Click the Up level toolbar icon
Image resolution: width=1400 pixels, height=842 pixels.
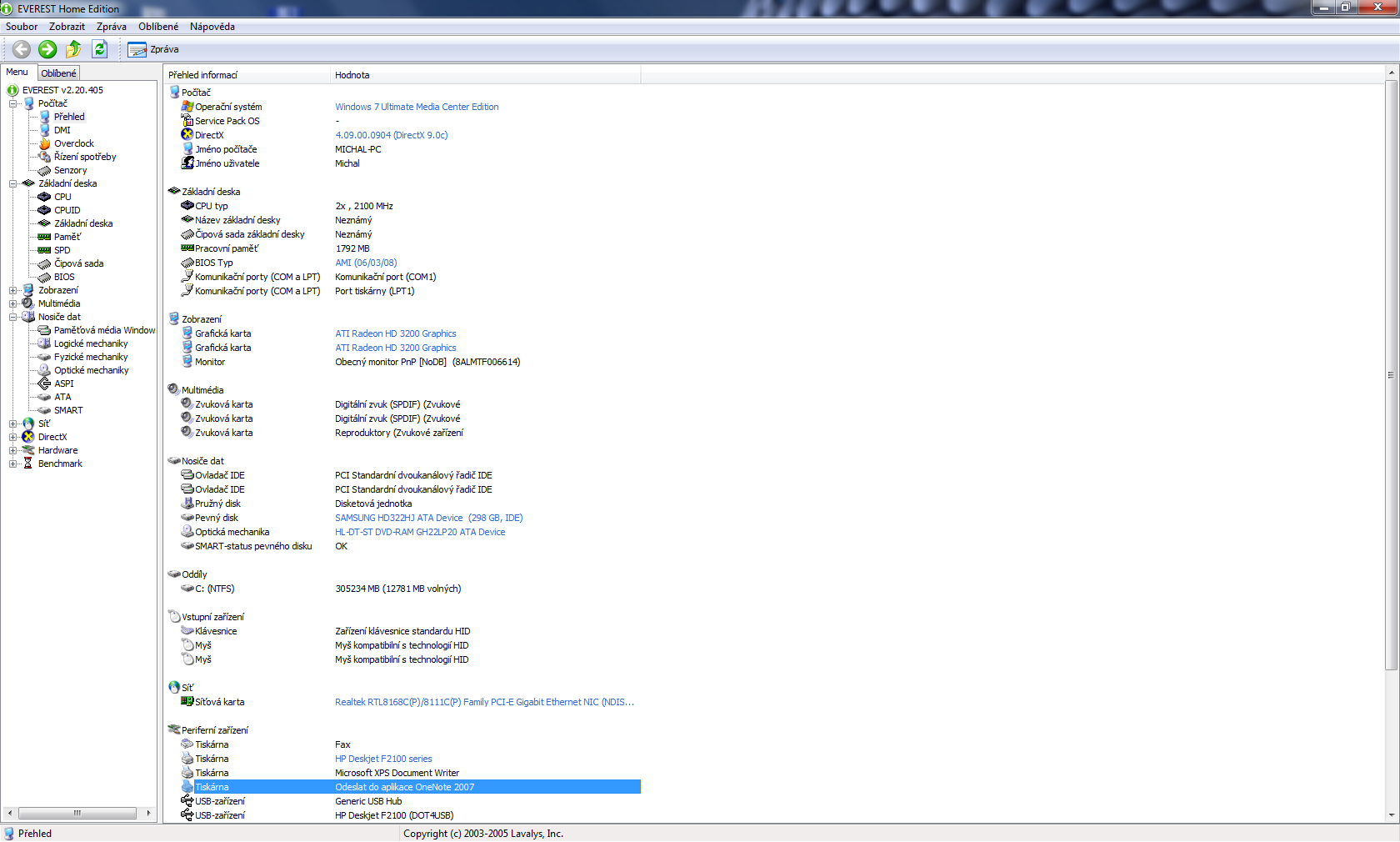73,49
